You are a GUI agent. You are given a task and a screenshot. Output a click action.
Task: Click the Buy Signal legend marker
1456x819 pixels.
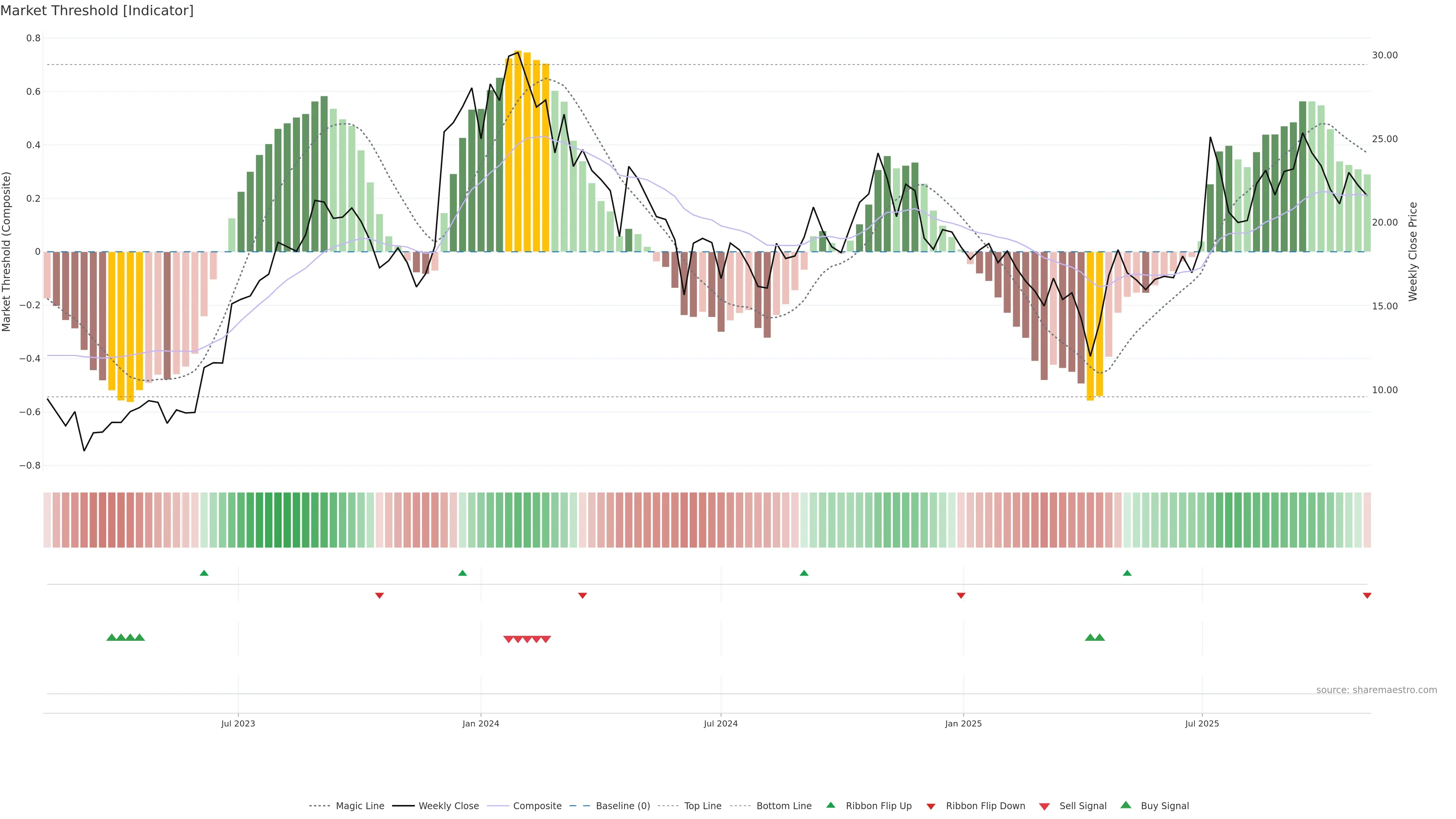click(1126, 805)
